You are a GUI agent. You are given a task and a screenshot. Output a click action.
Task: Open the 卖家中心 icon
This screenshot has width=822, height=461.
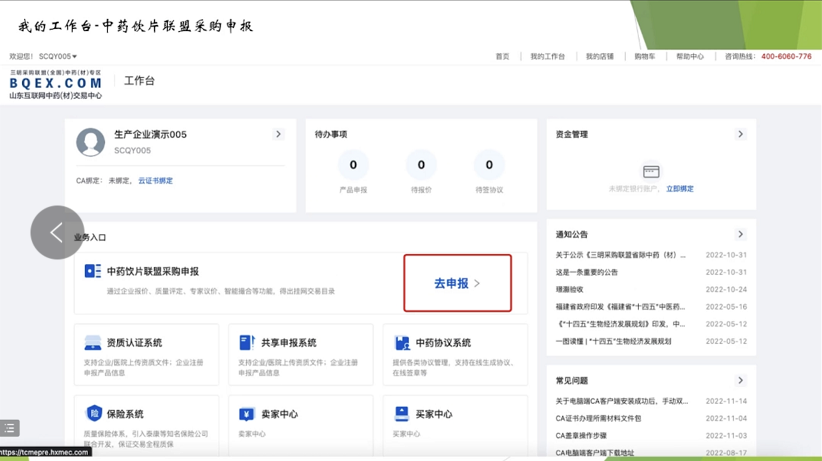coord(247,414)
